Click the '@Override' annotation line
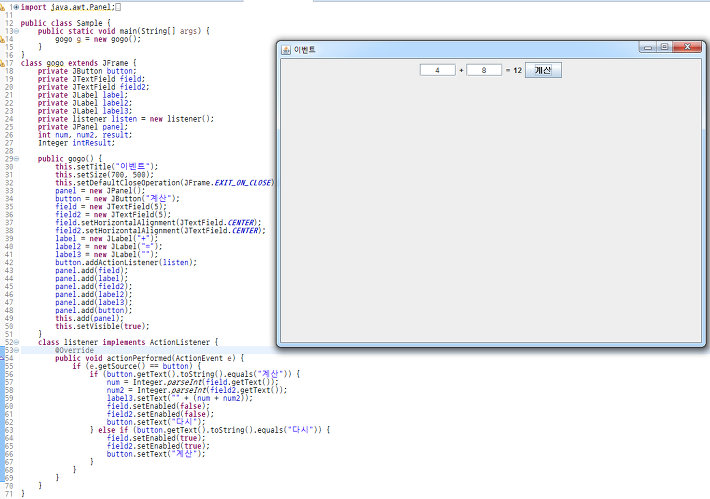710x499 pixels. pyautogui.click(x=74, y=350)
